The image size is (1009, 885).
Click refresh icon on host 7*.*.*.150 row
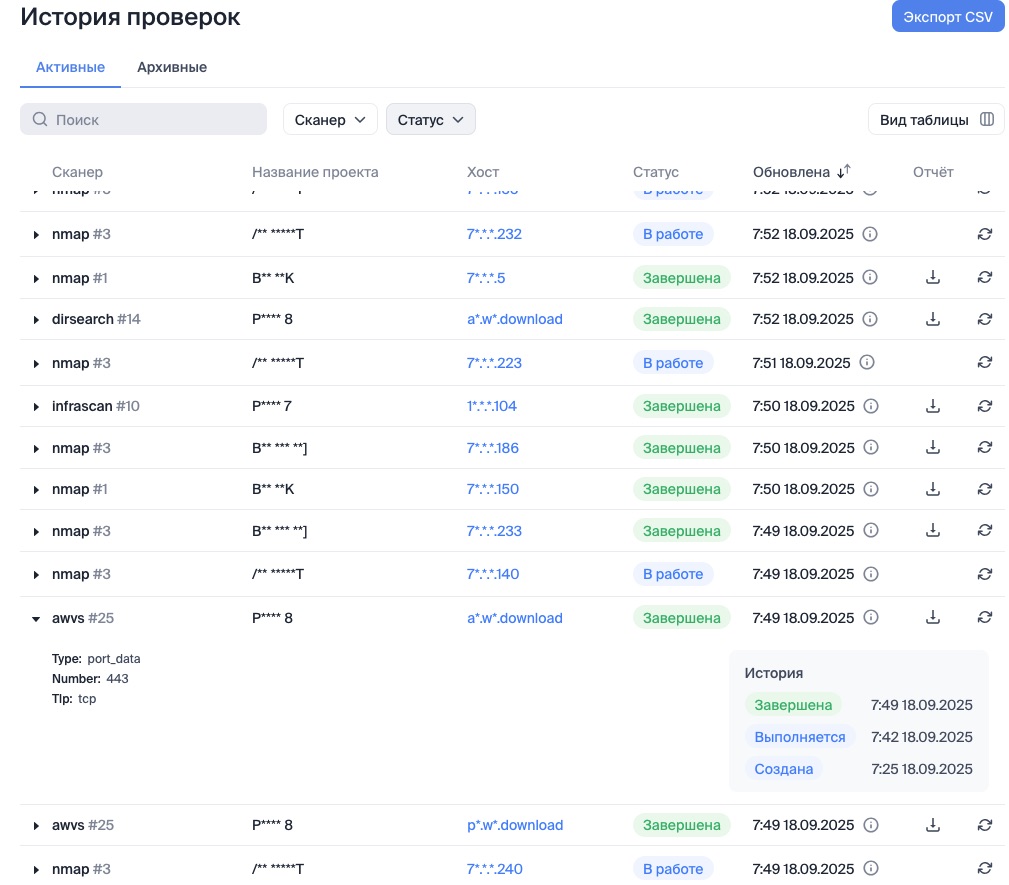click(x=985, y=489)
